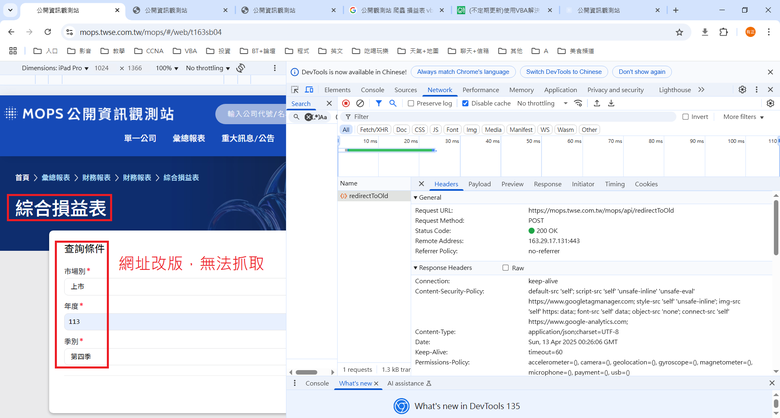The width and height of the screenshot is (780, 418).
Task: Open the network conditions wifi icon
Action: tap(578, 104)
